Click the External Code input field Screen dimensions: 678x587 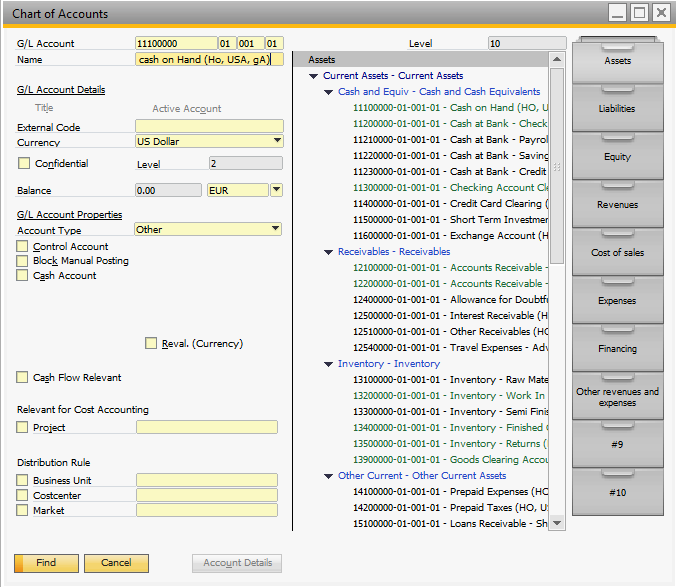(x=209, y=127)
